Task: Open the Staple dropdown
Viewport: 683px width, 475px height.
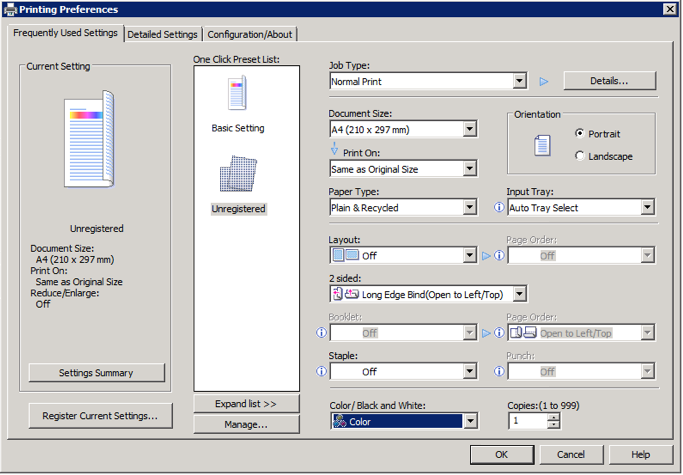Action: [469, 371]
